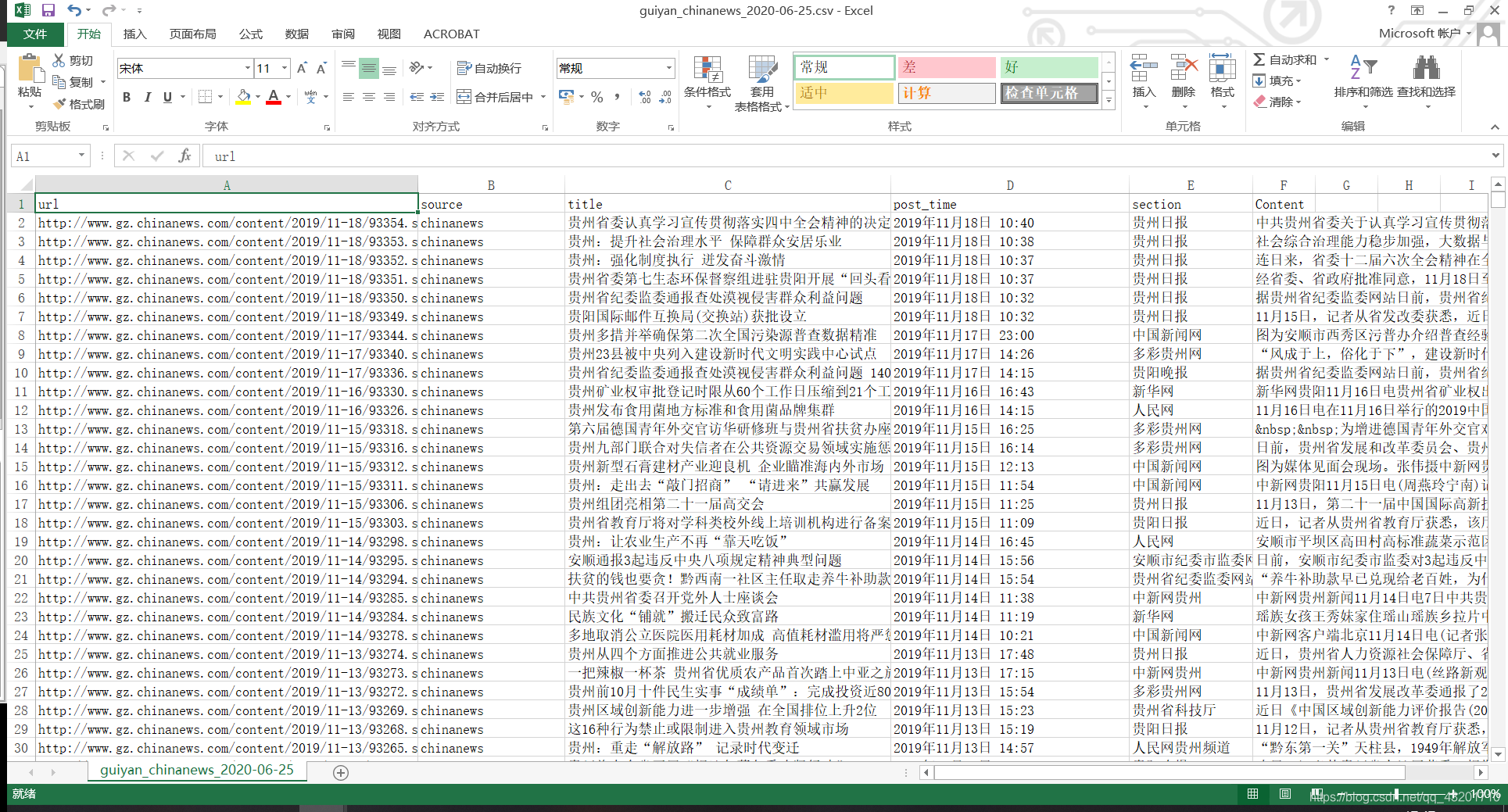Open the File (文件) tab
The image size is (1508, 812).
tap(35, 34)
